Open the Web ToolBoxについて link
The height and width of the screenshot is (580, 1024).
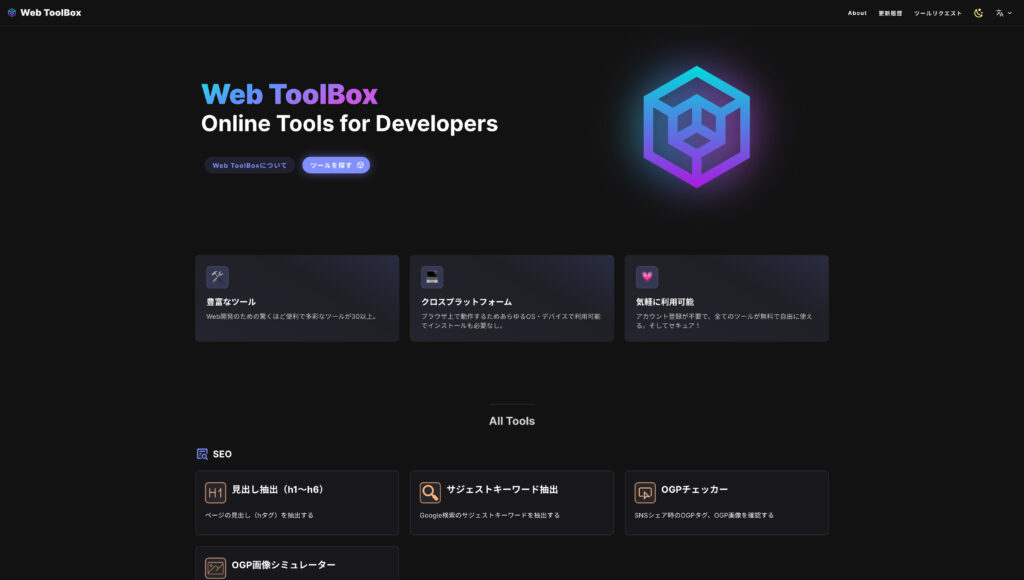249,164
